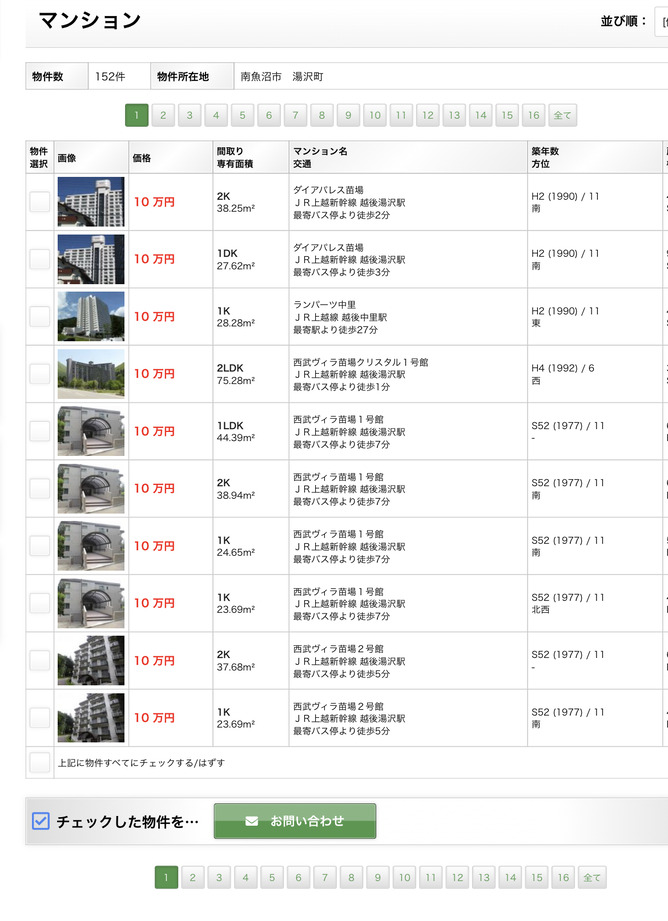668x921 pixels.
Task: Go to page 8 in the pagination above table
Action: point(322,115)
